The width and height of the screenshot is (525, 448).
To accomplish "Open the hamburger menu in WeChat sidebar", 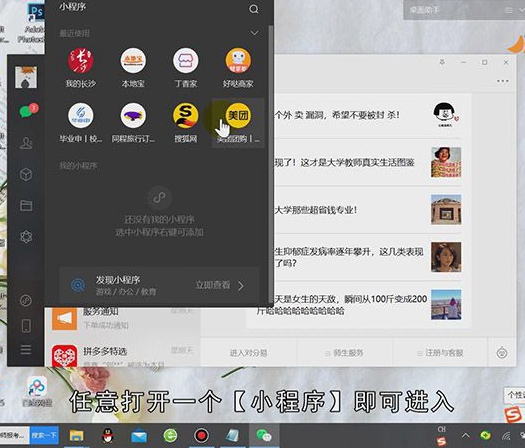I will point(26,350).
